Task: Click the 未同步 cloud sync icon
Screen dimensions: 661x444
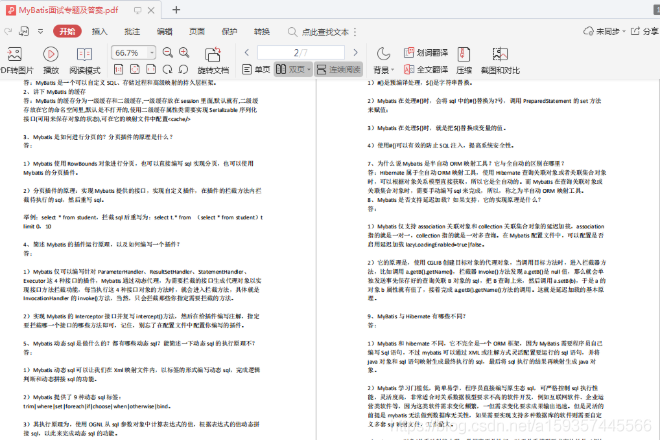Action: (588, 31)
